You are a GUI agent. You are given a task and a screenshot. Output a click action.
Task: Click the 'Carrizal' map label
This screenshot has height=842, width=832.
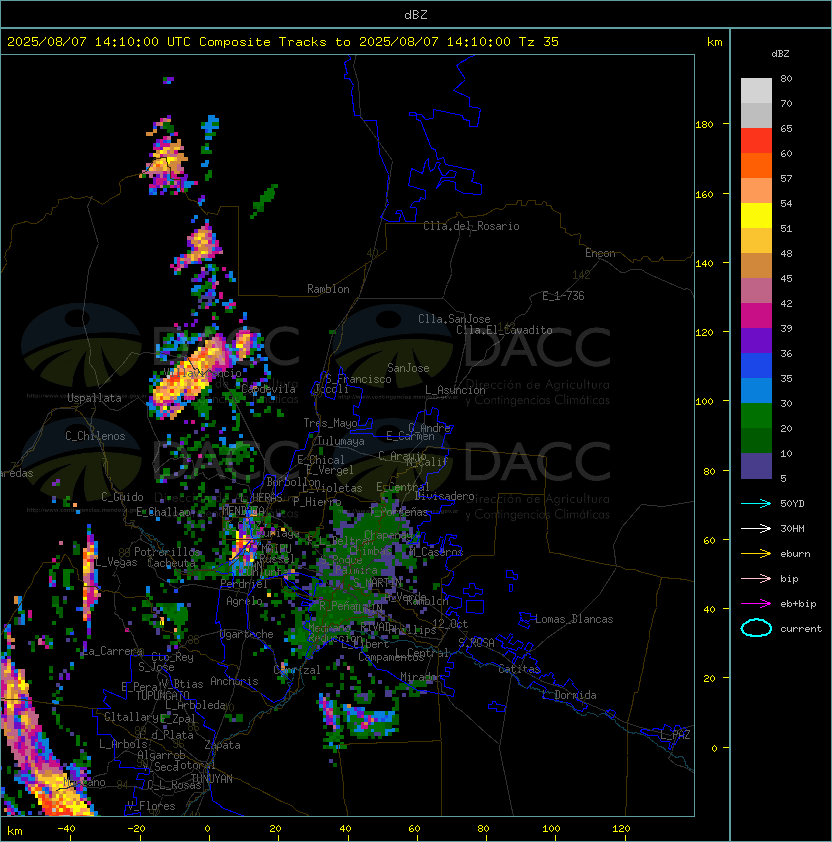(x=297, y=670)
